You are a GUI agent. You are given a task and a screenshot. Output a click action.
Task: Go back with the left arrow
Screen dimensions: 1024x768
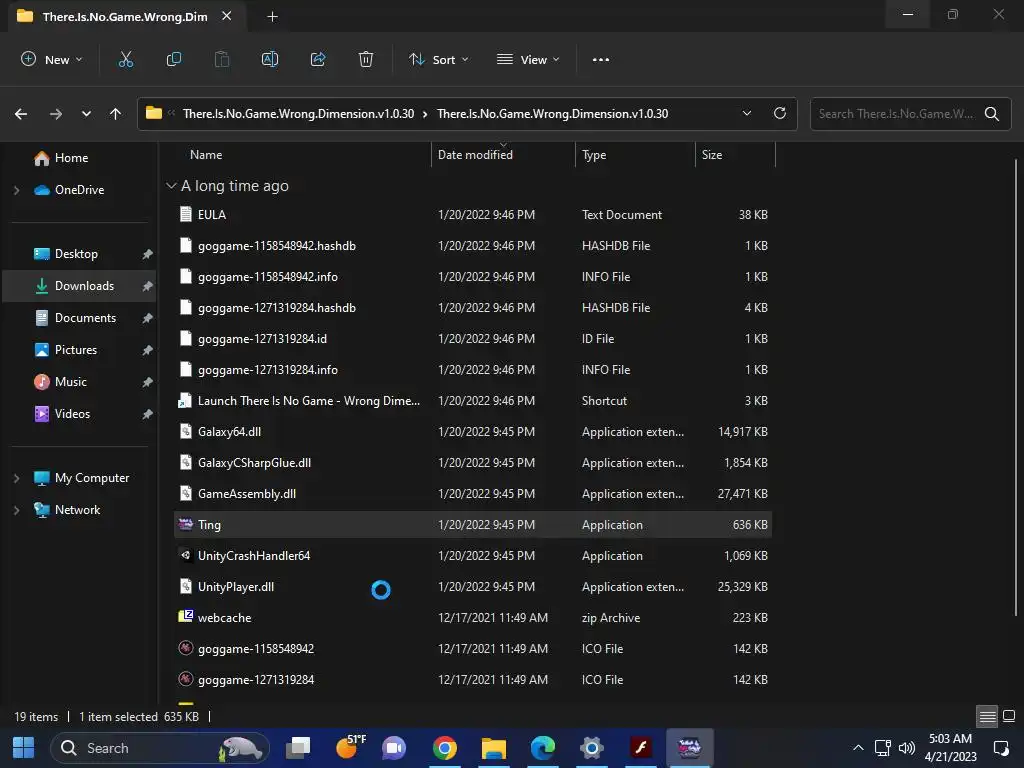point(21,114)
